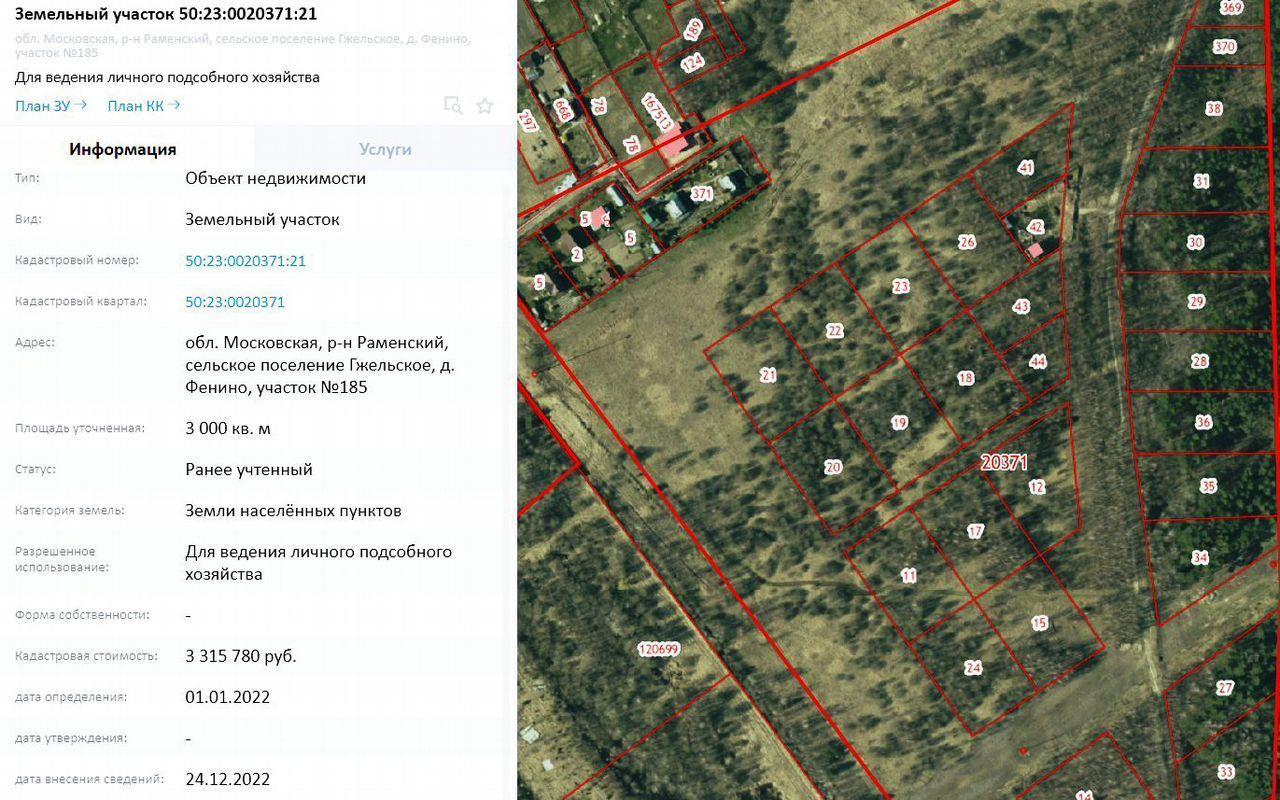
Task: Select parcel 22 on the map
Action: tap(835, 332)
